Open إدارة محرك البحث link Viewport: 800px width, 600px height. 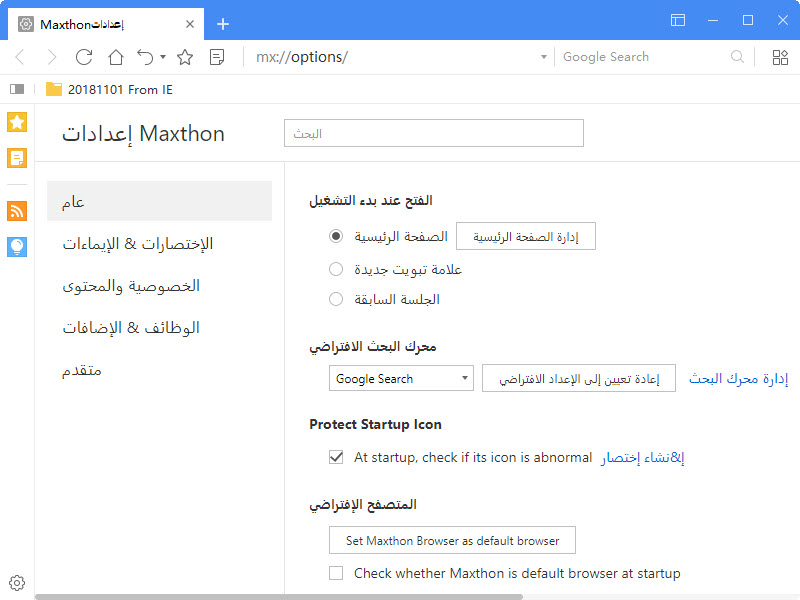coord(738,379)
